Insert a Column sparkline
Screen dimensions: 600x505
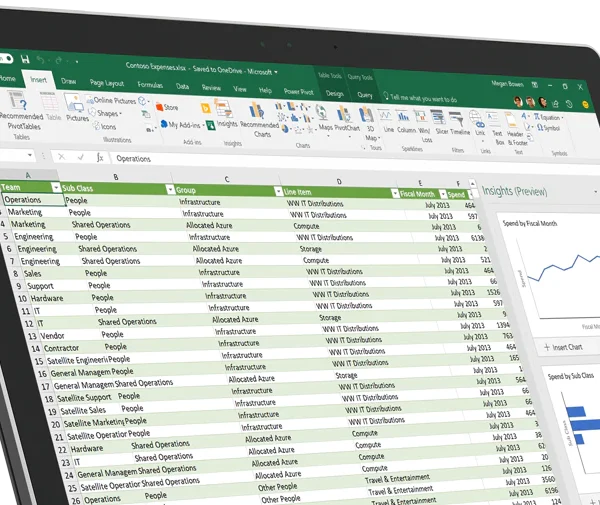[x=405, y=122]
